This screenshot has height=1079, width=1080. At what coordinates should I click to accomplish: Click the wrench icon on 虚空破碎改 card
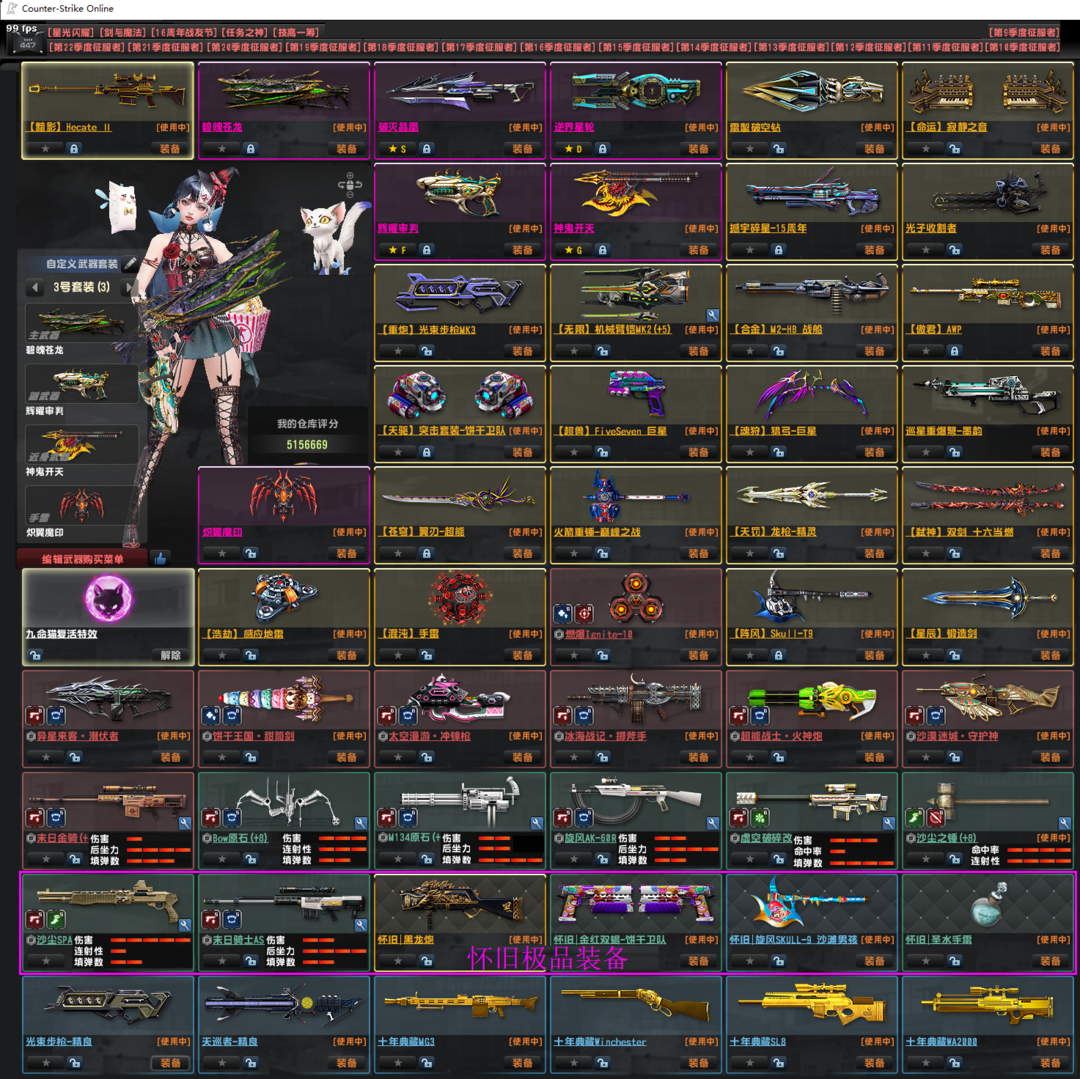[889, 822]
